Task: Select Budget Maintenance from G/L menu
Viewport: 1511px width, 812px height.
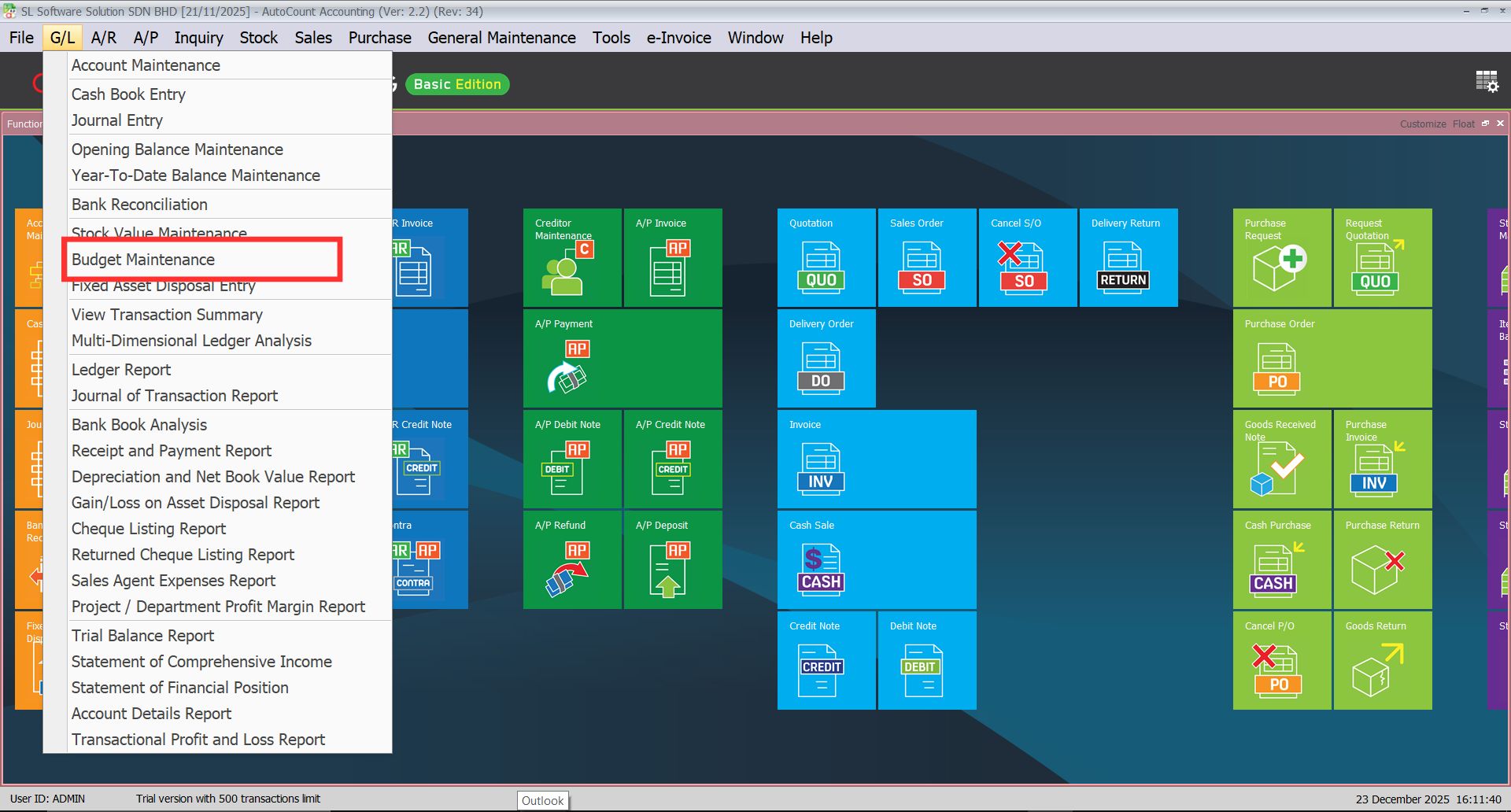Action: (143, 260)
